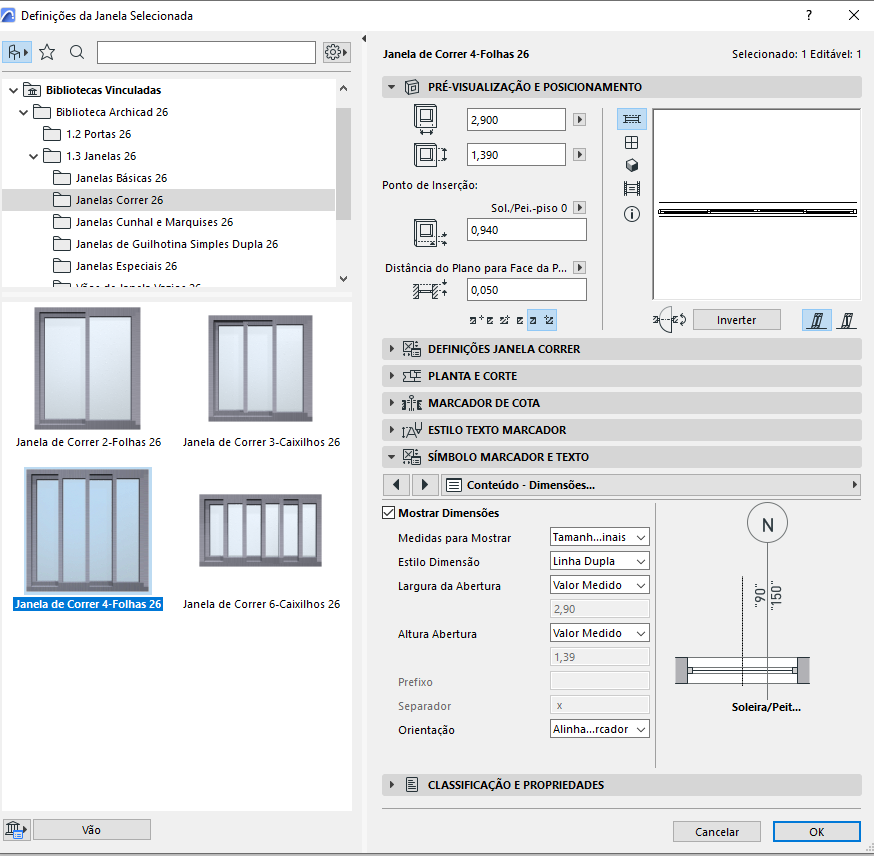The width and height of the screenshot is (874, 856).
Task: Open Largura da Abertura dropdown
Action: [599, 585]
